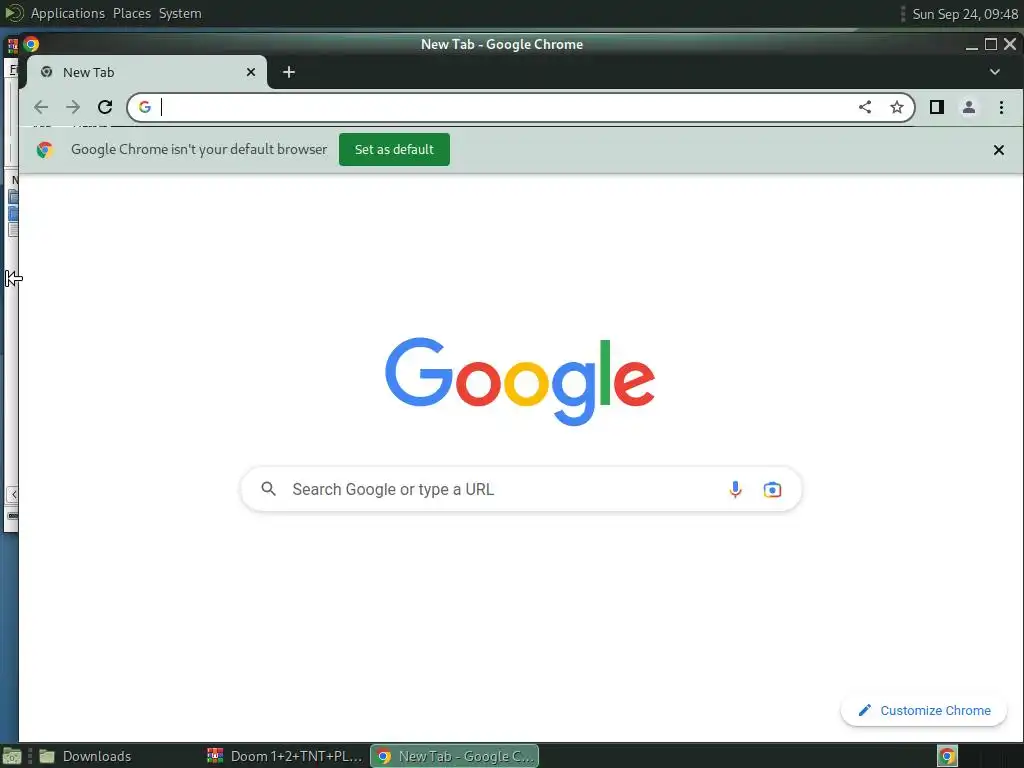Click the Chrome icon in the window title bar
Image resolution: width=1024 pixels, height=768 pixels.
[31, 44]
